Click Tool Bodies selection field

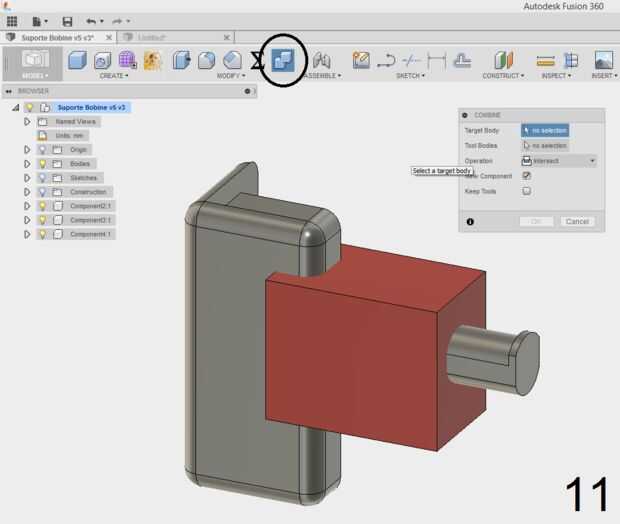click(x=545, y=146)
